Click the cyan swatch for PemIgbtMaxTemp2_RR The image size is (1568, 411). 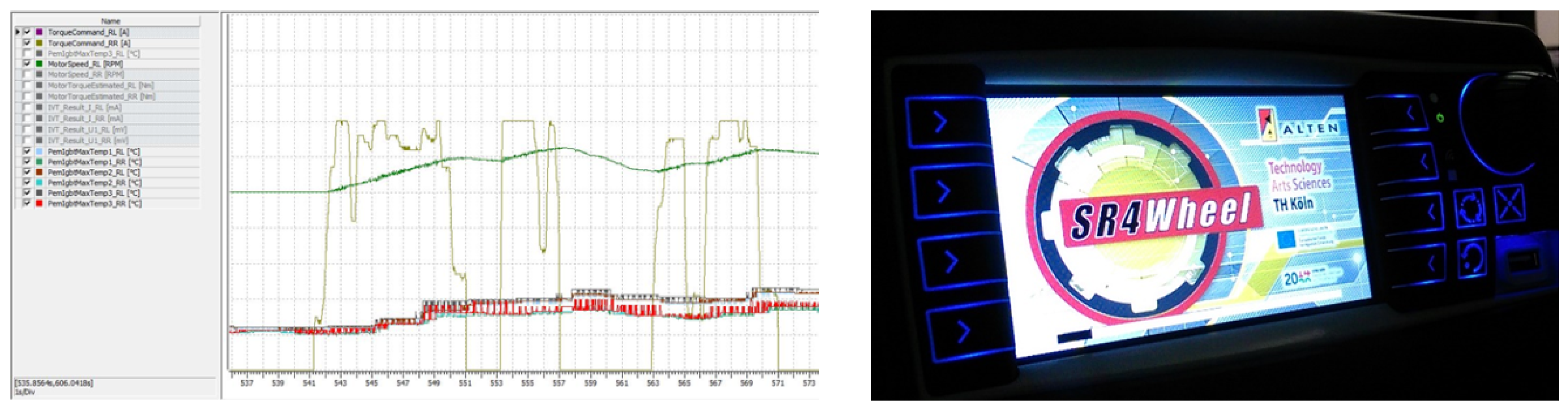(40, 182)
